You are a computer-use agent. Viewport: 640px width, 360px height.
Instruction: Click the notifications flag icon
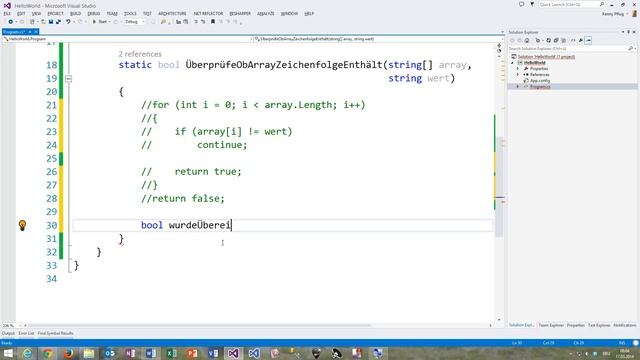532,4
